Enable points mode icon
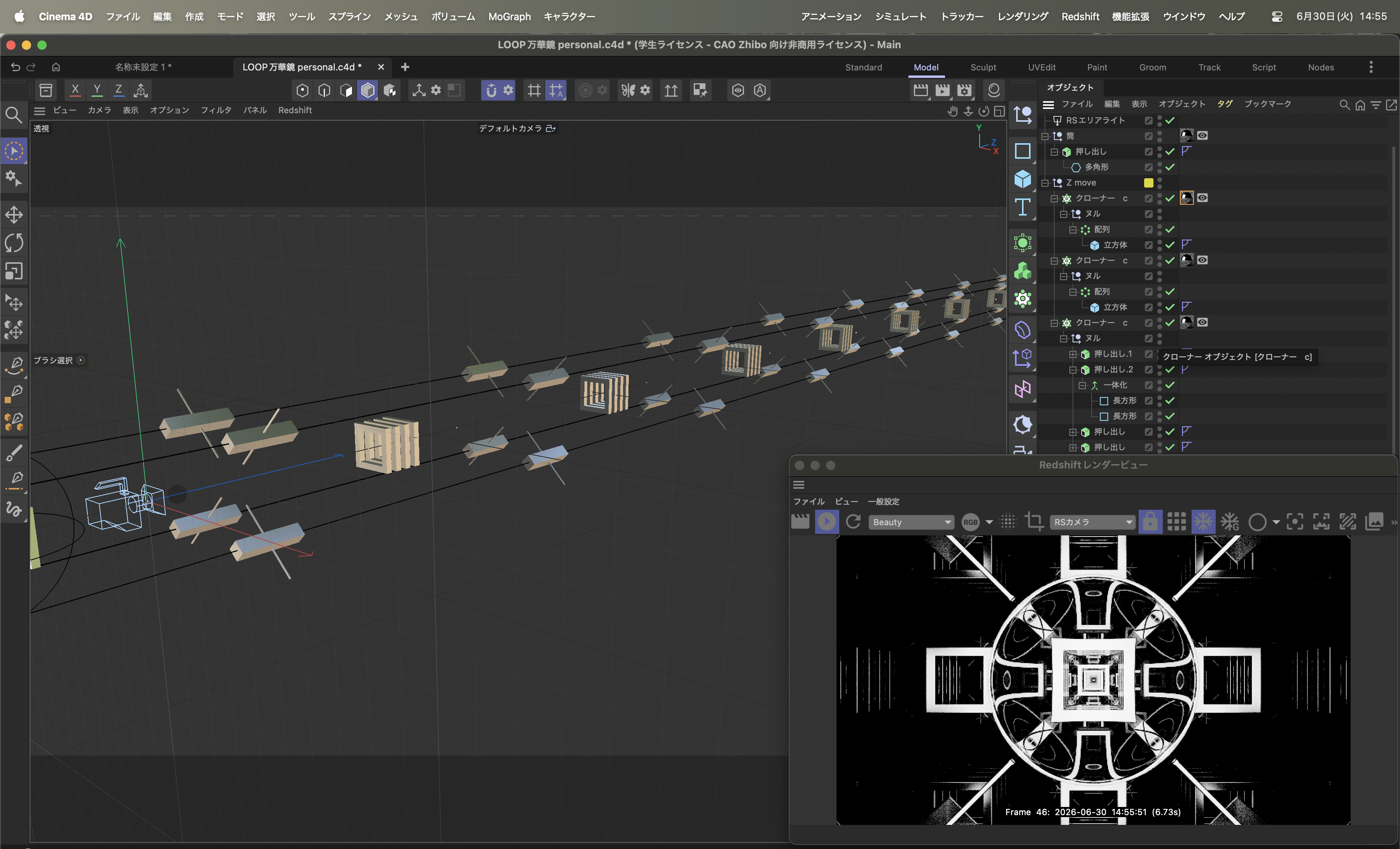This screenshot has height=849, width=1400. 302,90
